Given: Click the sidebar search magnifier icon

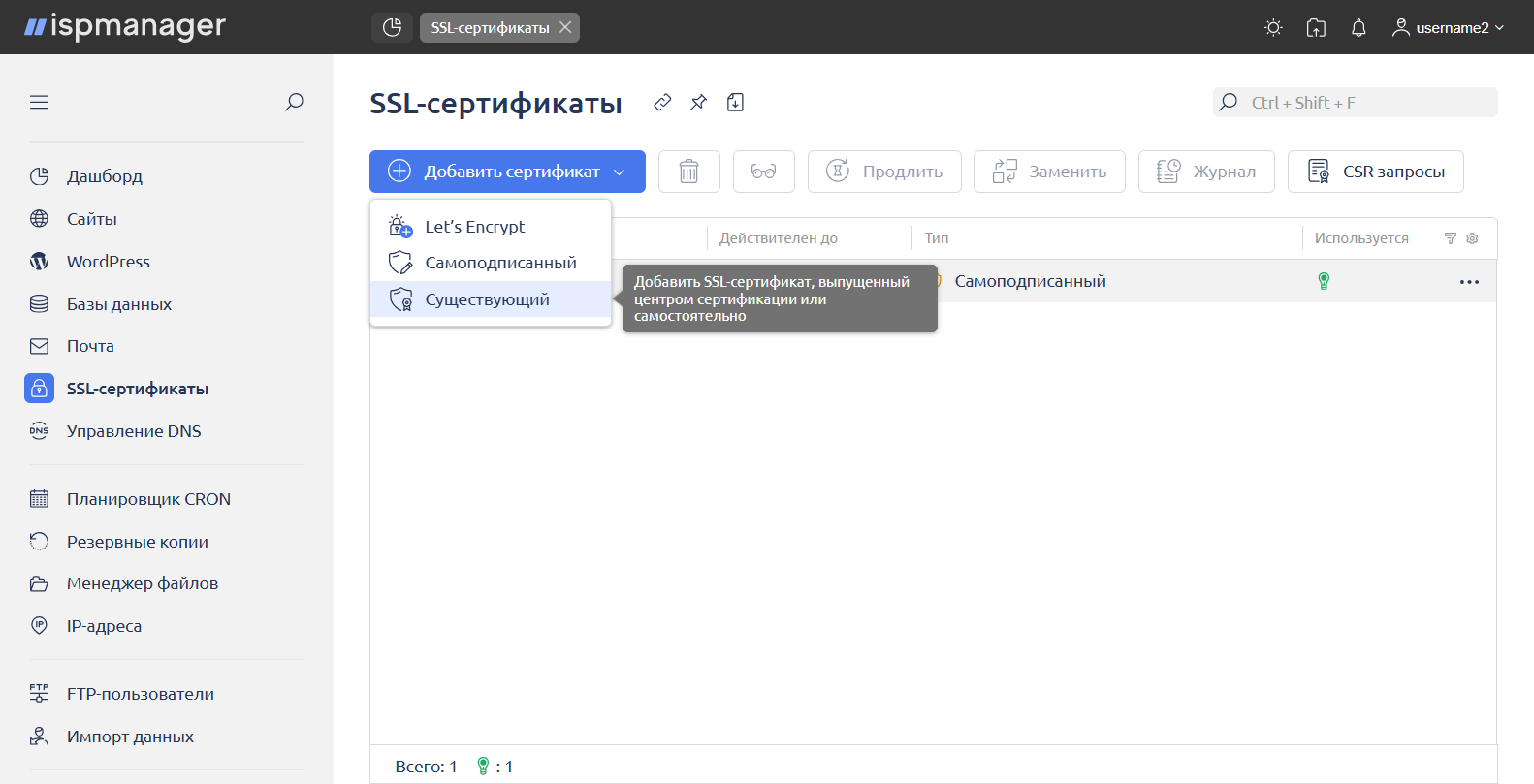Looking at the screenshot, I should (x=294, y=102).
